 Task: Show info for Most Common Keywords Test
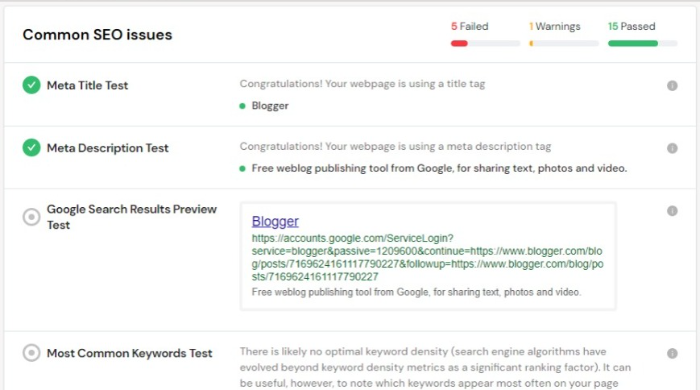[x=672, y=353]
